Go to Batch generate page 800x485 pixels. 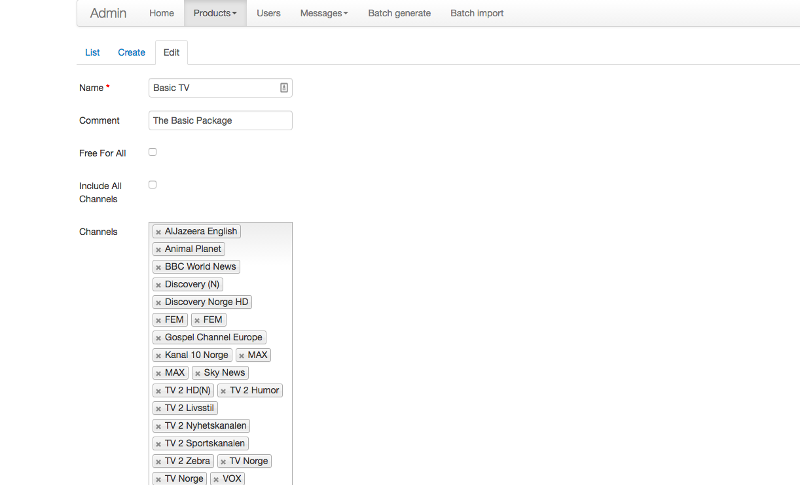tap(399, 13)
